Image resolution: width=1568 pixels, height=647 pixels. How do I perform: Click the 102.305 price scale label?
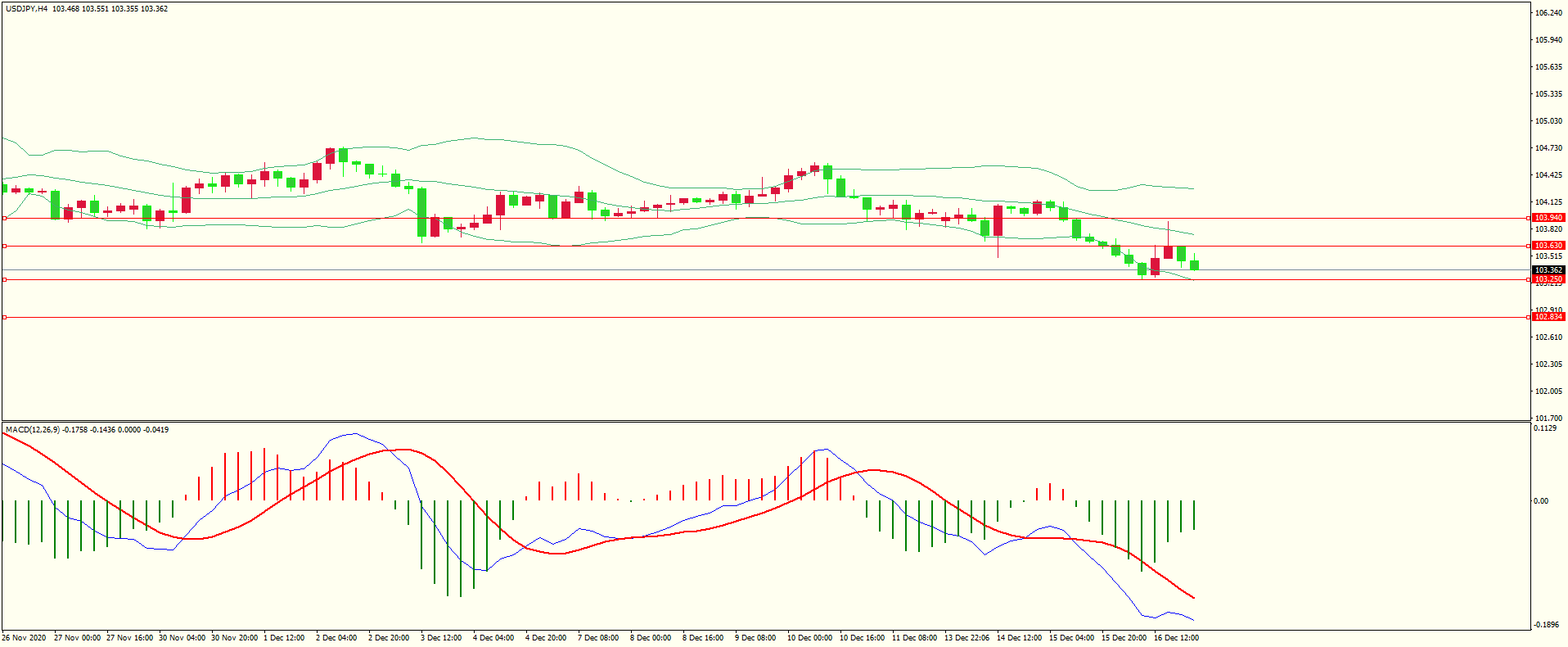point(1549,364)
